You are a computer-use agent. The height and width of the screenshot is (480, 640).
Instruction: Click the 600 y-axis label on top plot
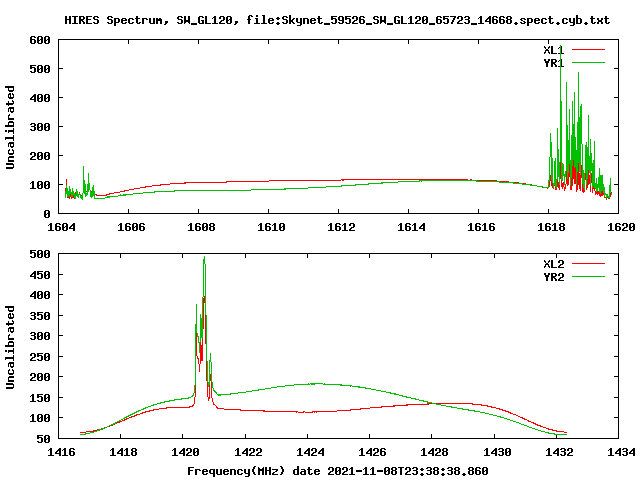coord(40,40)
